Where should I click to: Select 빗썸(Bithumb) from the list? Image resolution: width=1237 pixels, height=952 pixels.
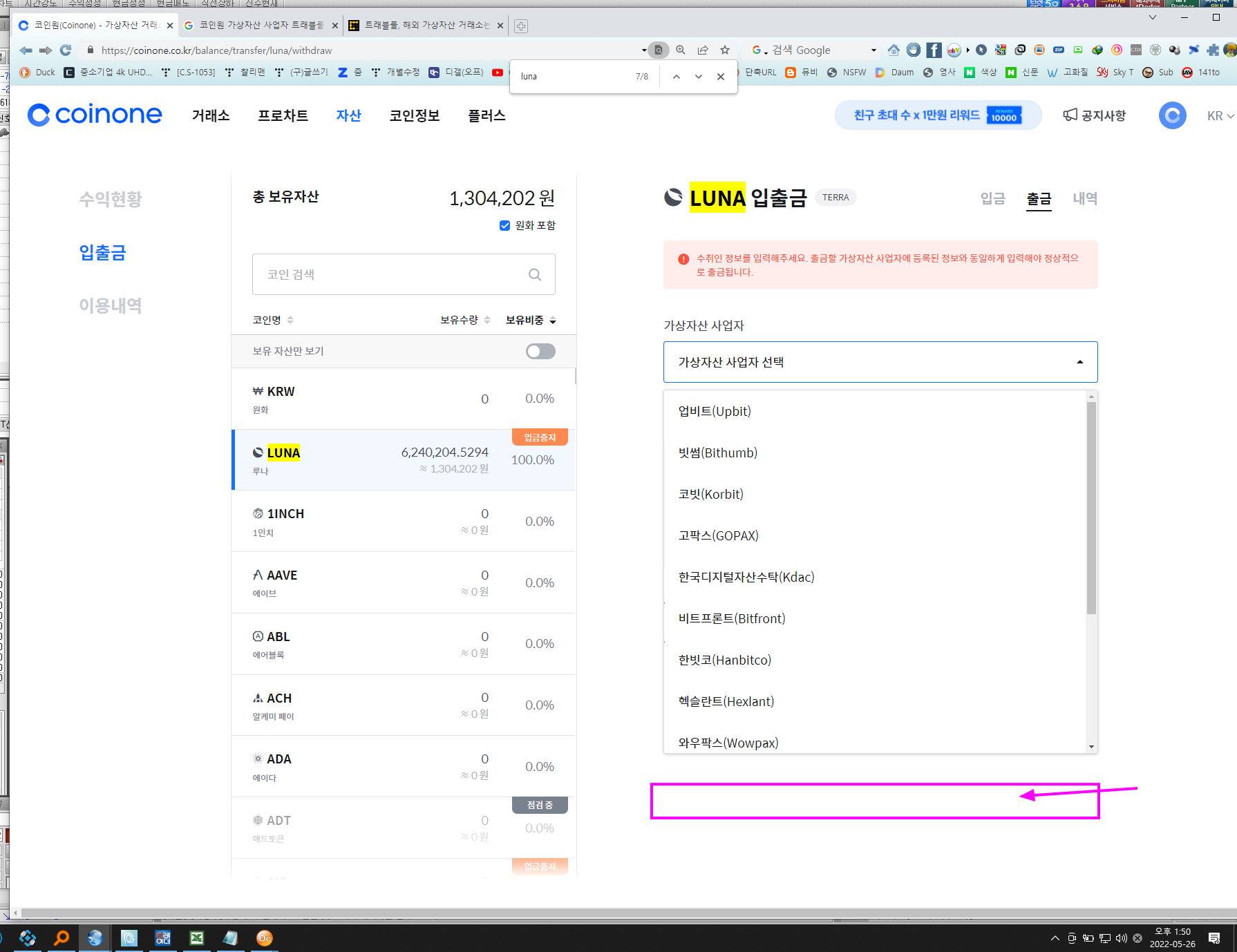tap(875, 453)
